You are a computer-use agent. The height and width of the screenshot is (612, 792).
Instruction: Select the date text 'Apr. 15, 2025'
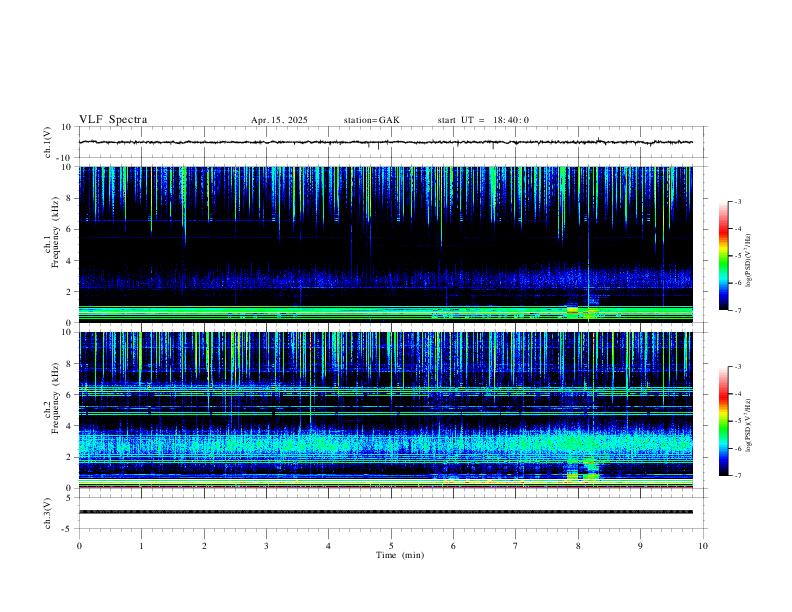pyautogui.click(x=279, y=120)
